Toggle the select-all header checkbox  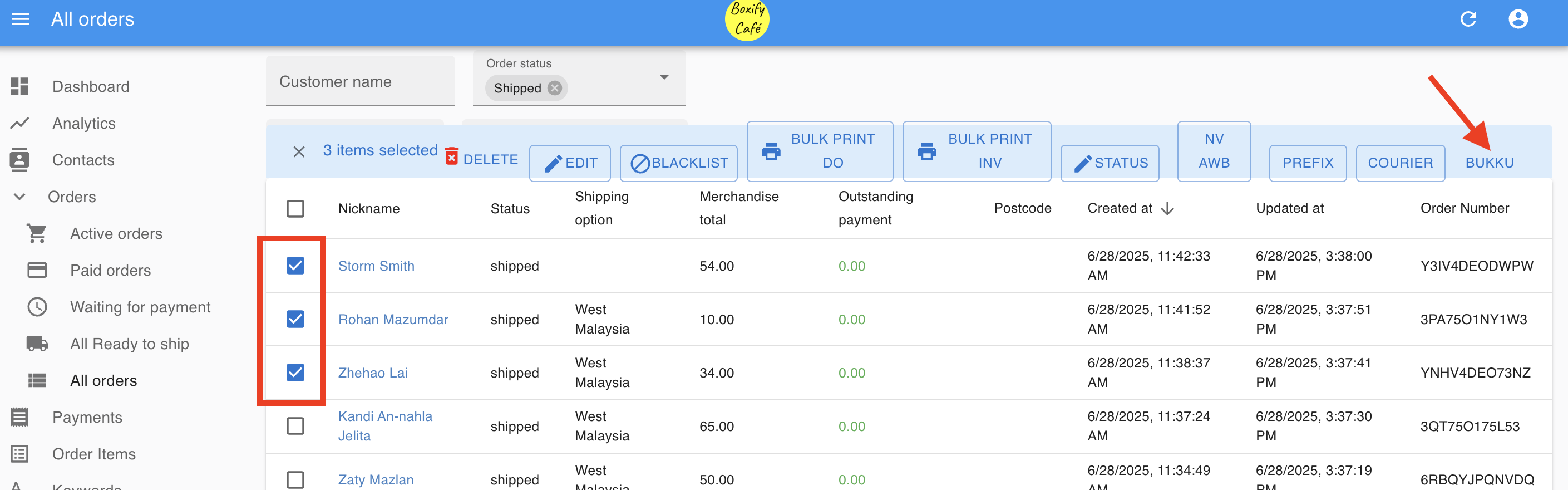(x=295, y=209)
